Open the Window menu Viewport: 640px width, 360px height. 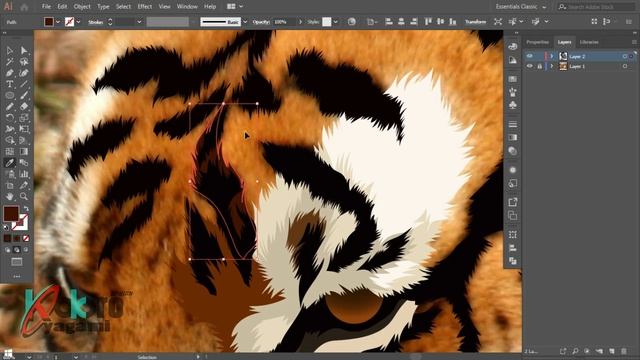pyautogui.click(x=187, y=7)
